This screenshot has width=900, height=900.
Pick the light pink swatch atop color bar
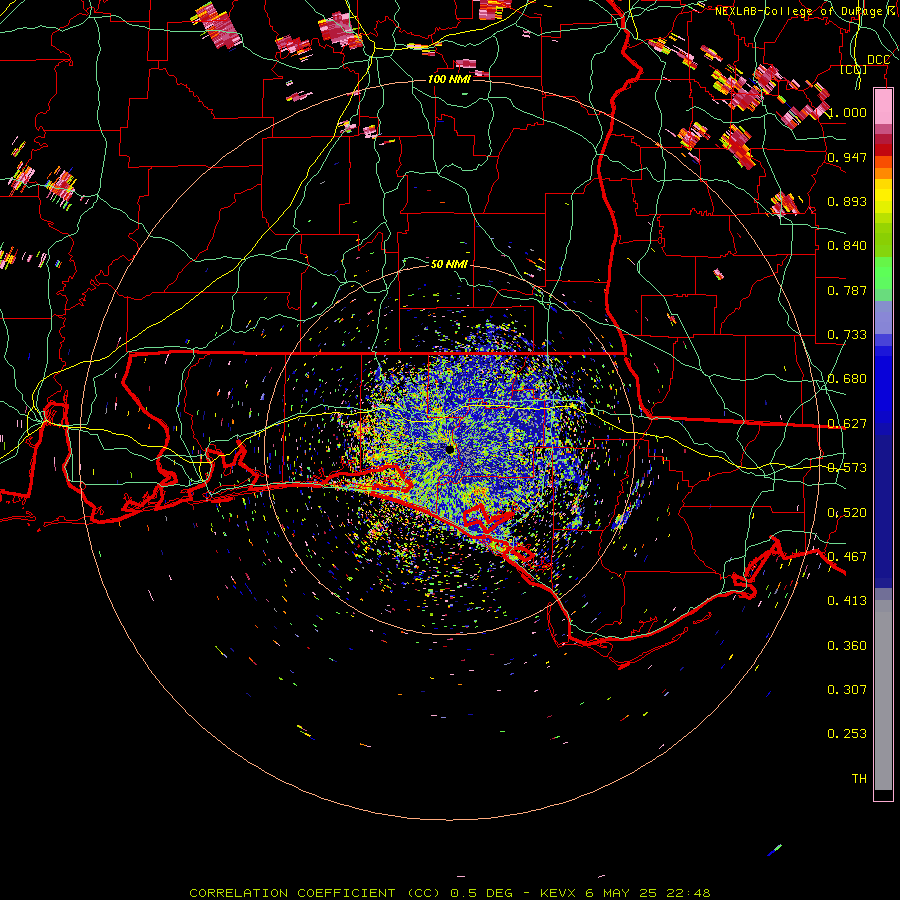coord(883,106)
